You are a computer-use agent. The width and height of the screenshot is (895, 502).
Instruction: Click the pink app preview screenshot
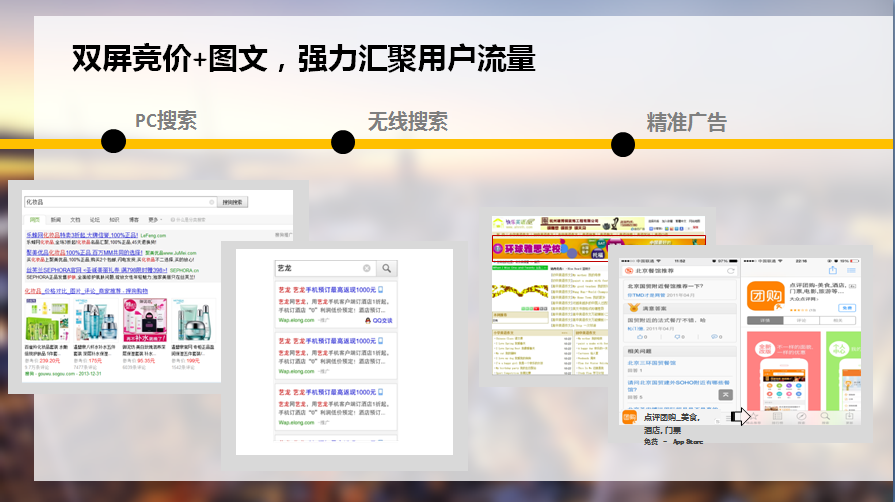pyautogui.click(x=784, y=371)
